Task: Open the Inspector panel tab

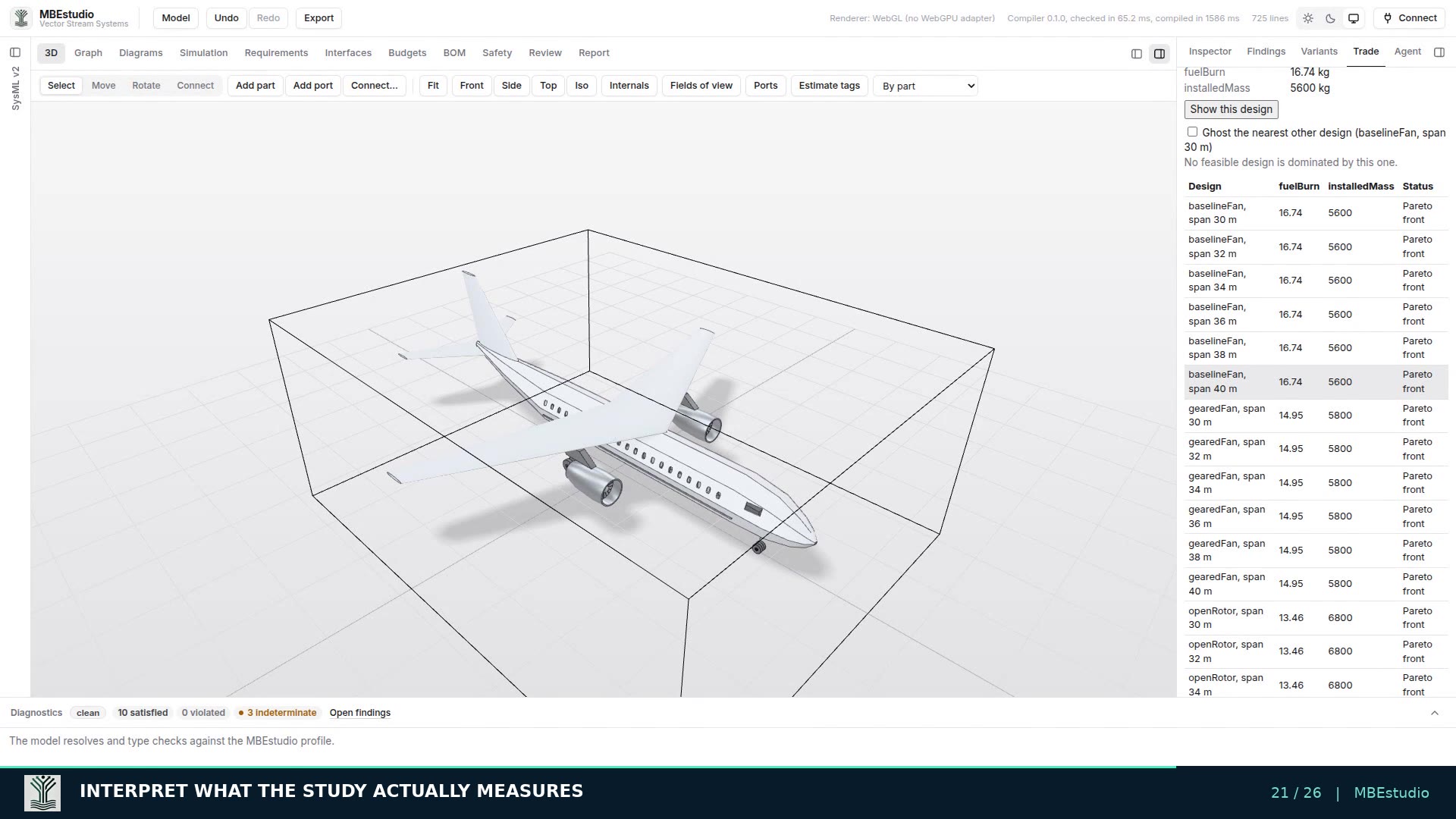Action: (1210, 52)
